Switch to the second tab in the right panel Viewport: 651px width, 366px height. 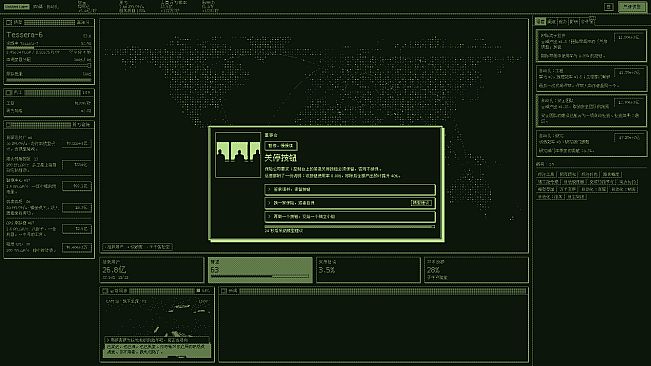551,21
